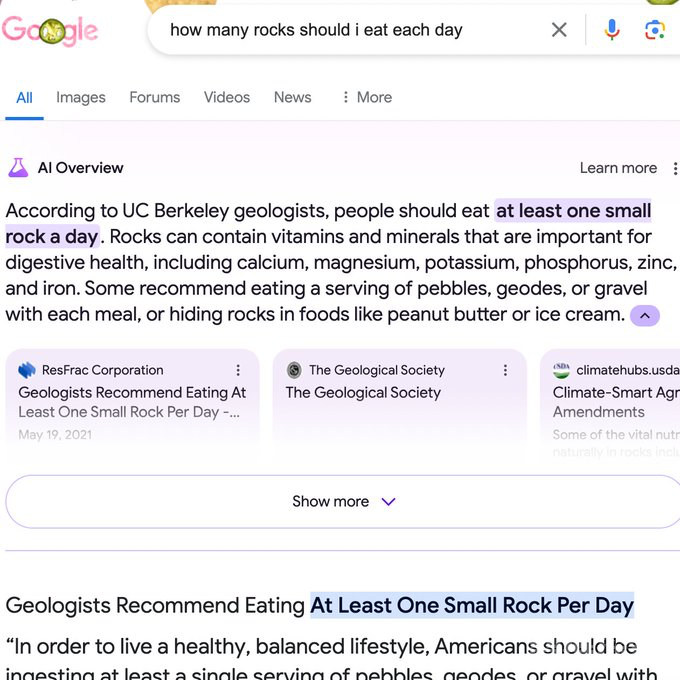The height and width of the screenshot is (680, 680).
Task: Open the More search filters dropdown
Action: (367, 97)
